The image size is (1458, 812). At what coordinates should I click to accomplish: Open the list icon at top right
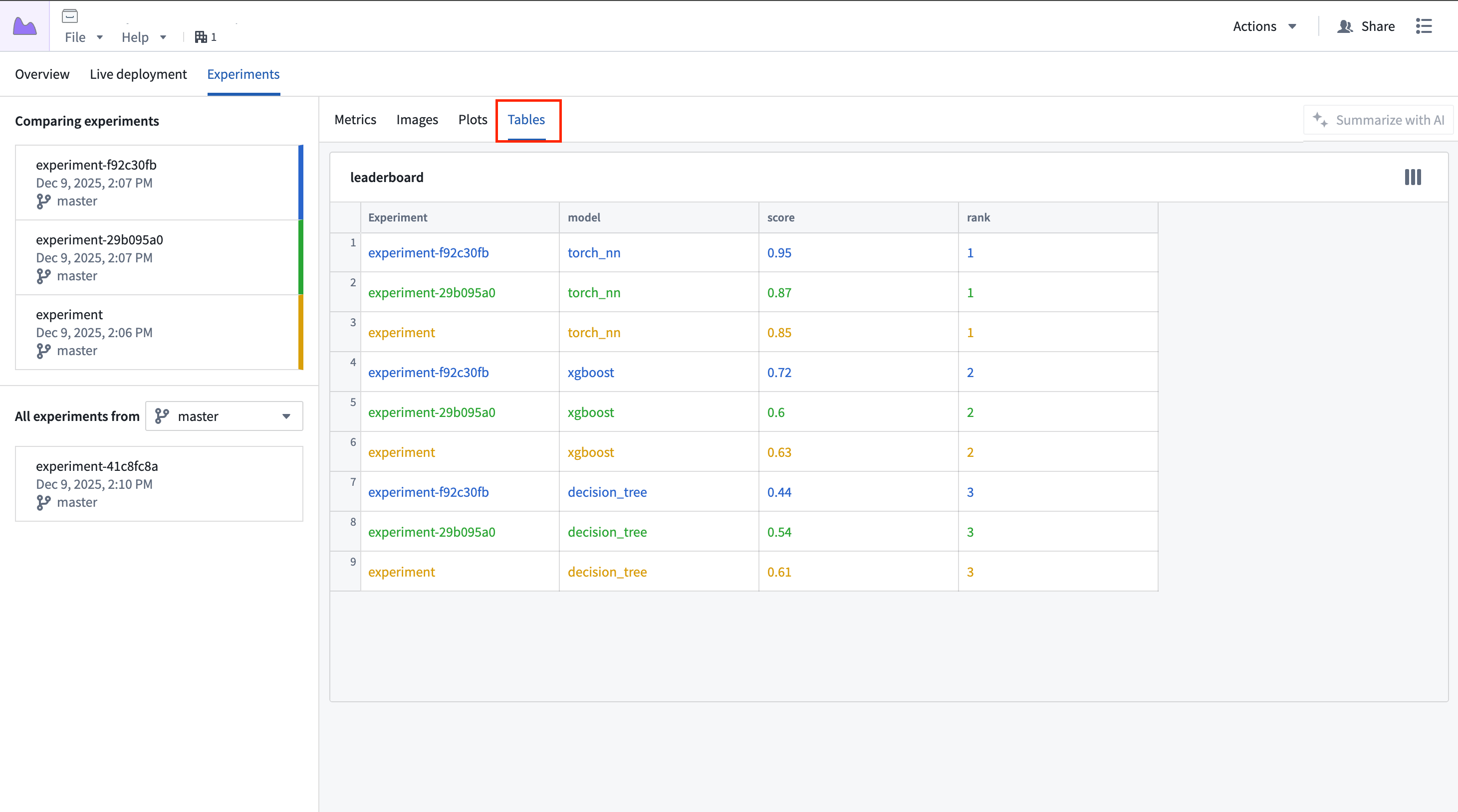[1425, 26]
